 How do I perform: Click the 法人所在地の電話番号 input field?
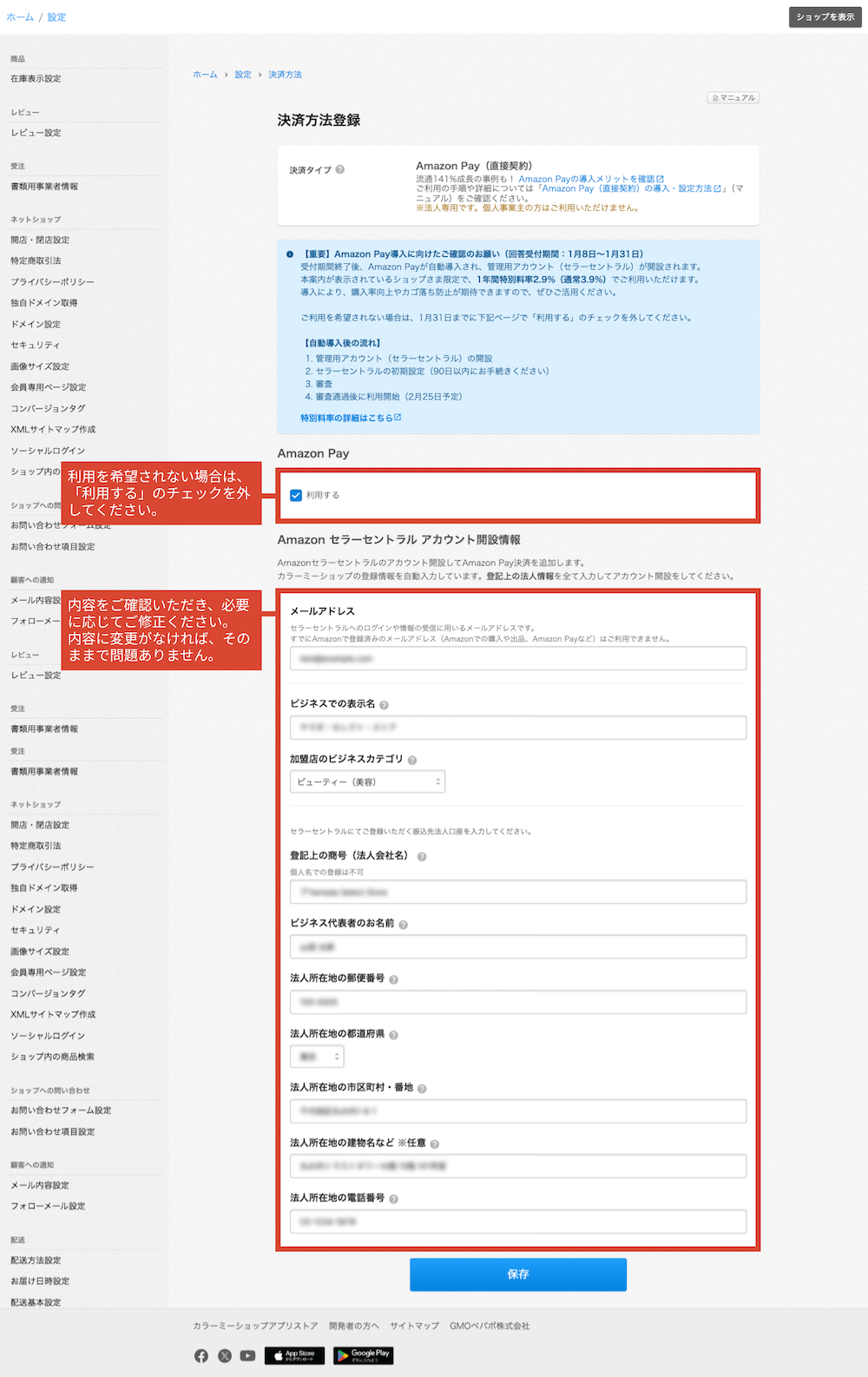coord(518,1222)
